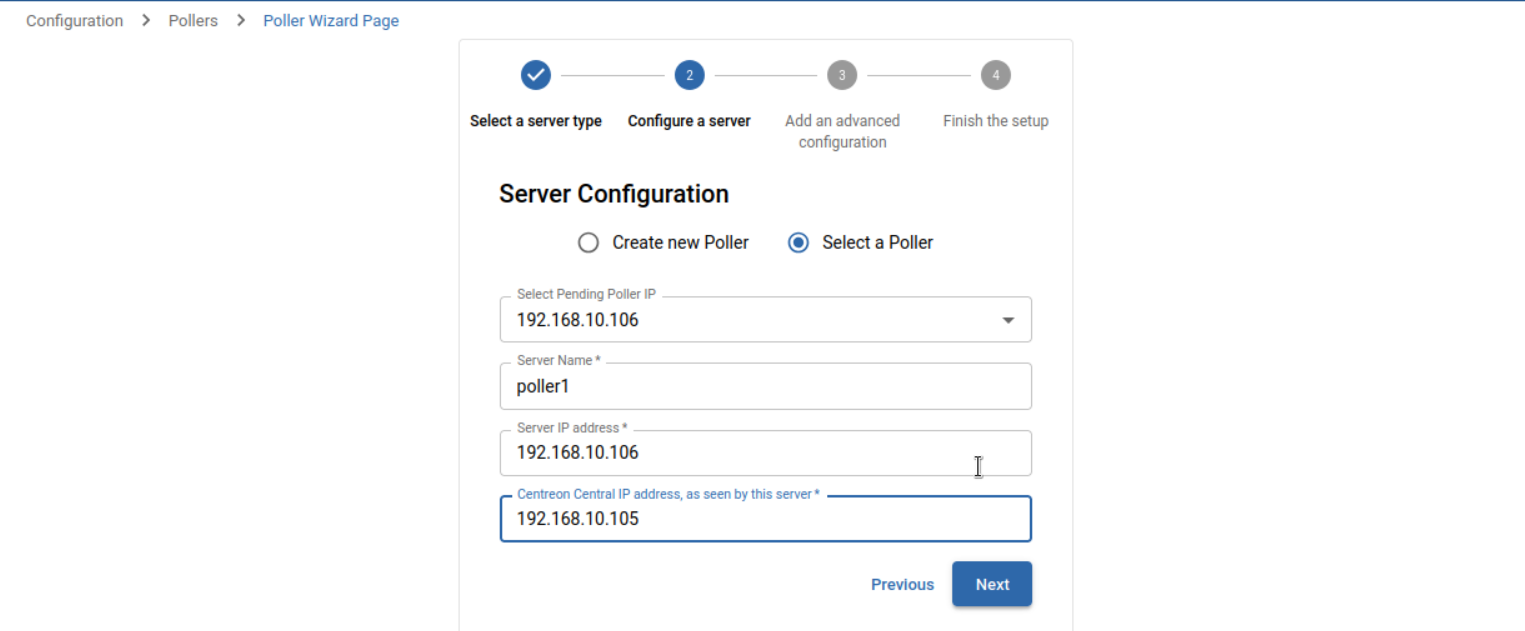Screen dimensions: 1525x631
Task: Click the Centreon Central IP address field
Action: point(765,519)
